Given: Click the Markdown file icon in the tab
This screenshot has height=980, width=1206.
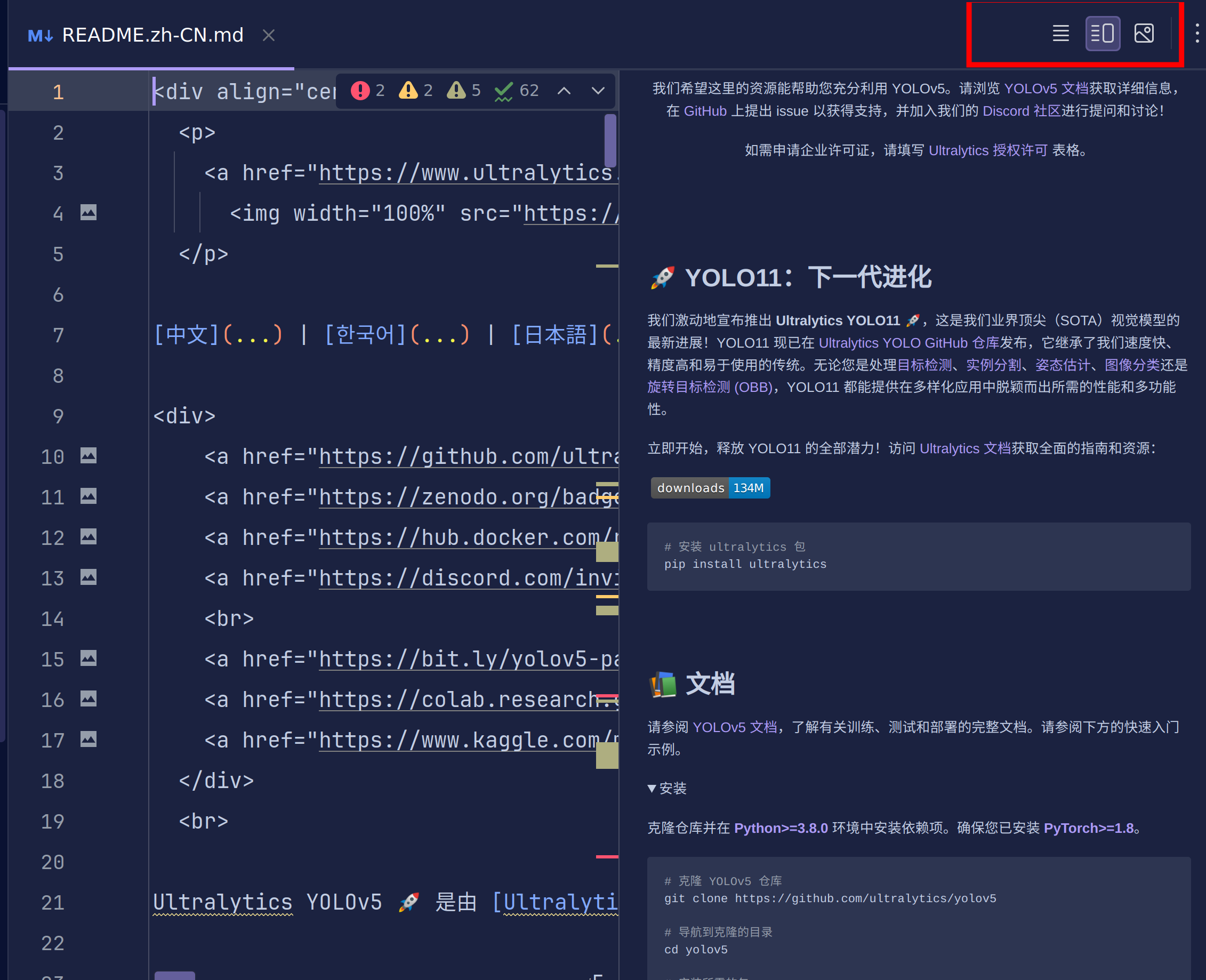Looking at the screenshot, I should click(x=39, y=35).
